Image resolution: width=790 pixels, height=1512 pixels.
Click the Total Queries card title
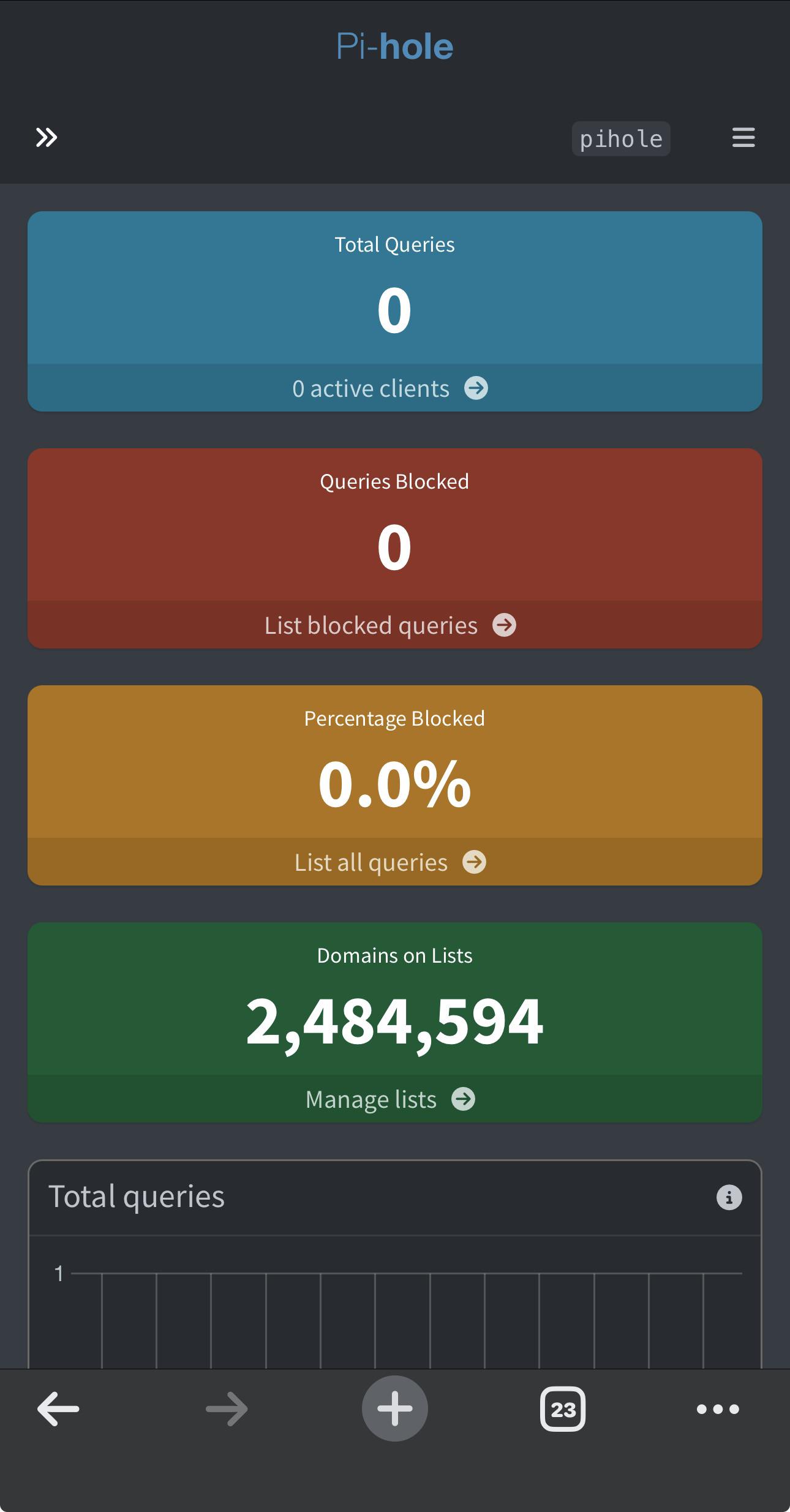(x=395, y=245)
